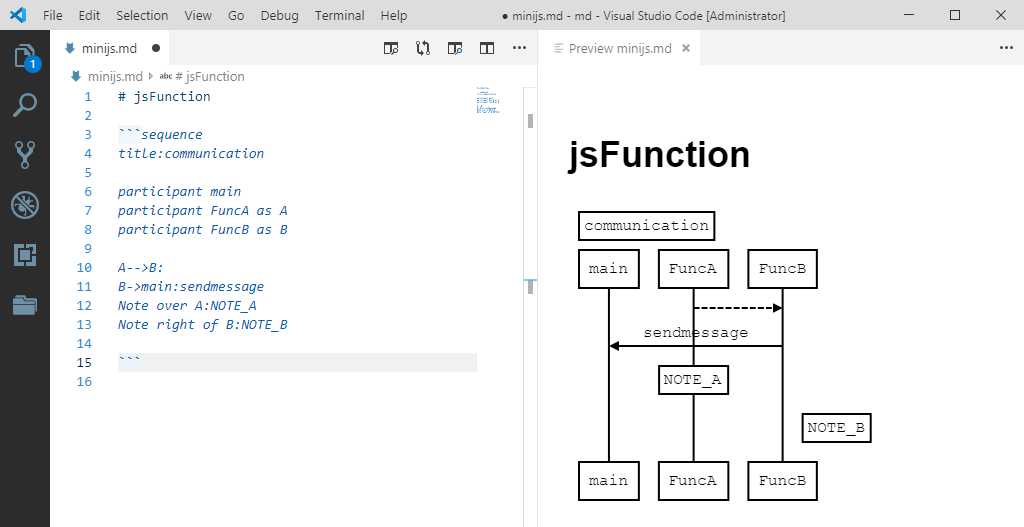Open the Extensions view icon
The width and height of the screenshot is (1024, 527).
coord(25,255)
